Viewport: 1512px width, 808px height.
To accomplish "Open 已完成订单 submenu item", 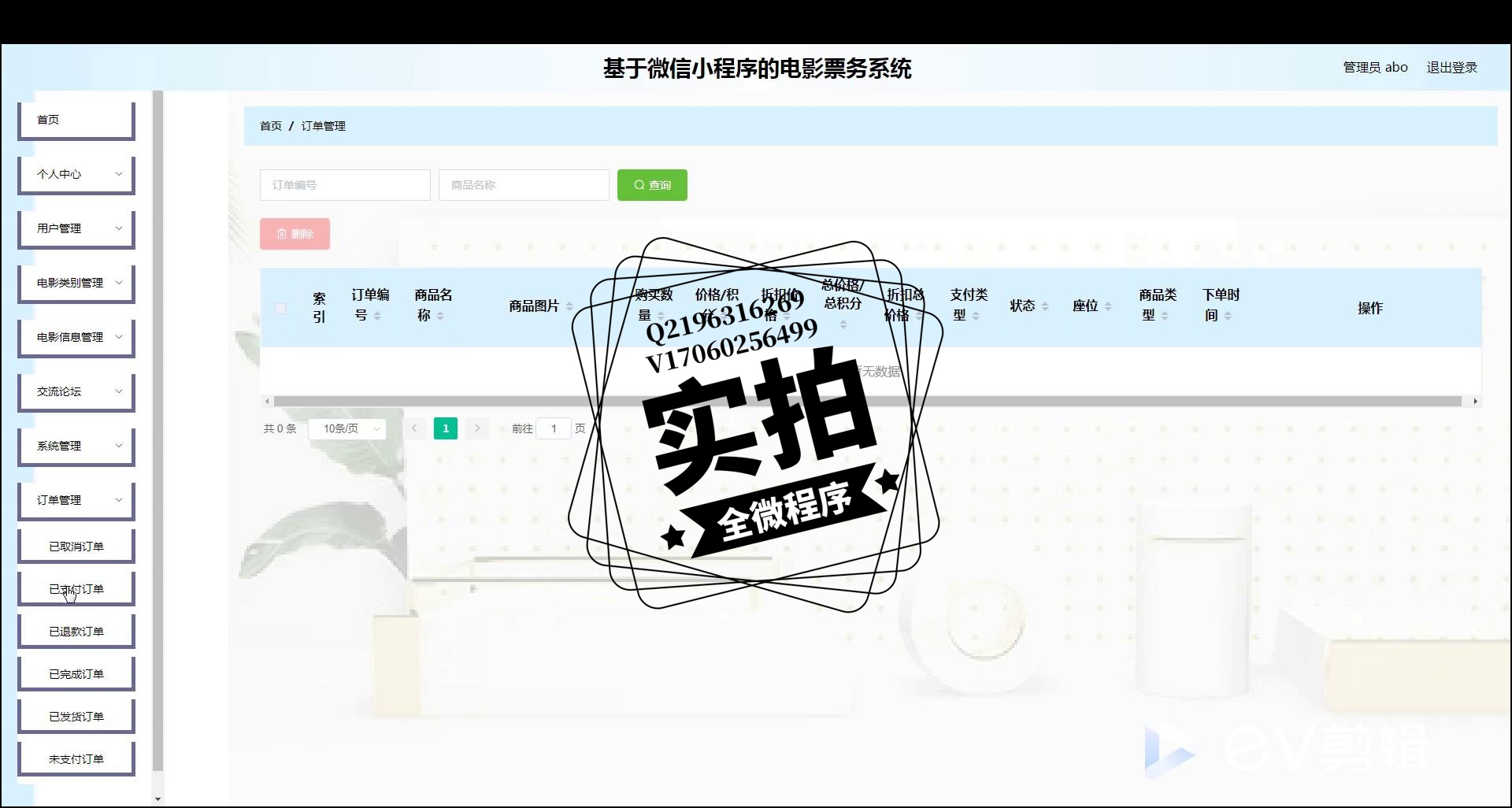I will pyautogui.click(x=76, y=674).
